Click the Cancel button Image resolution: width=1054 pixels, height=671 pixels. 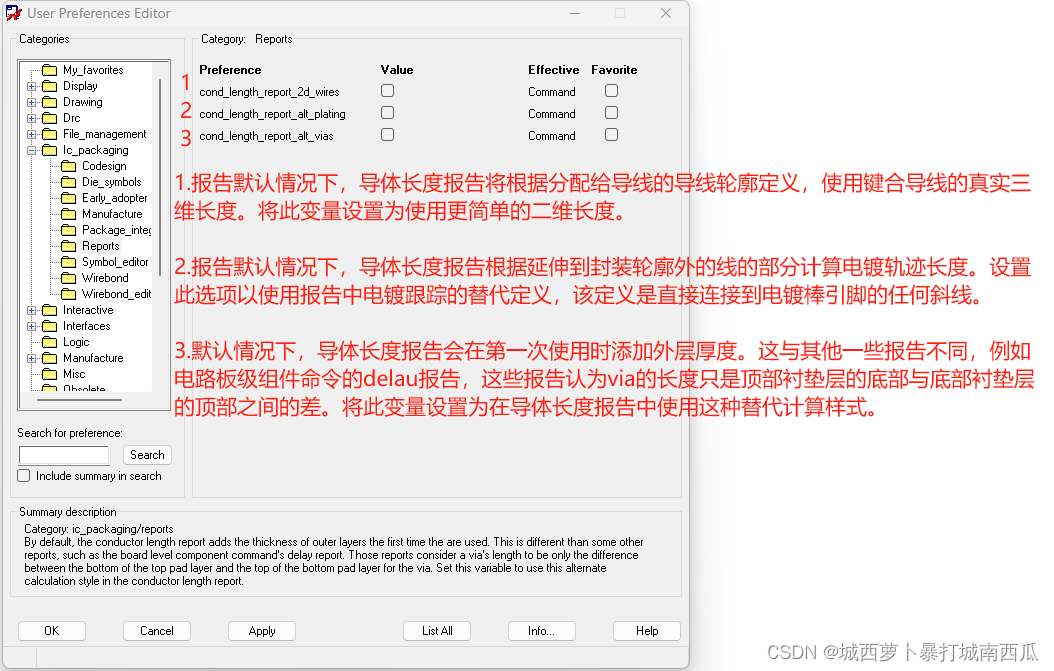point(157,631)
